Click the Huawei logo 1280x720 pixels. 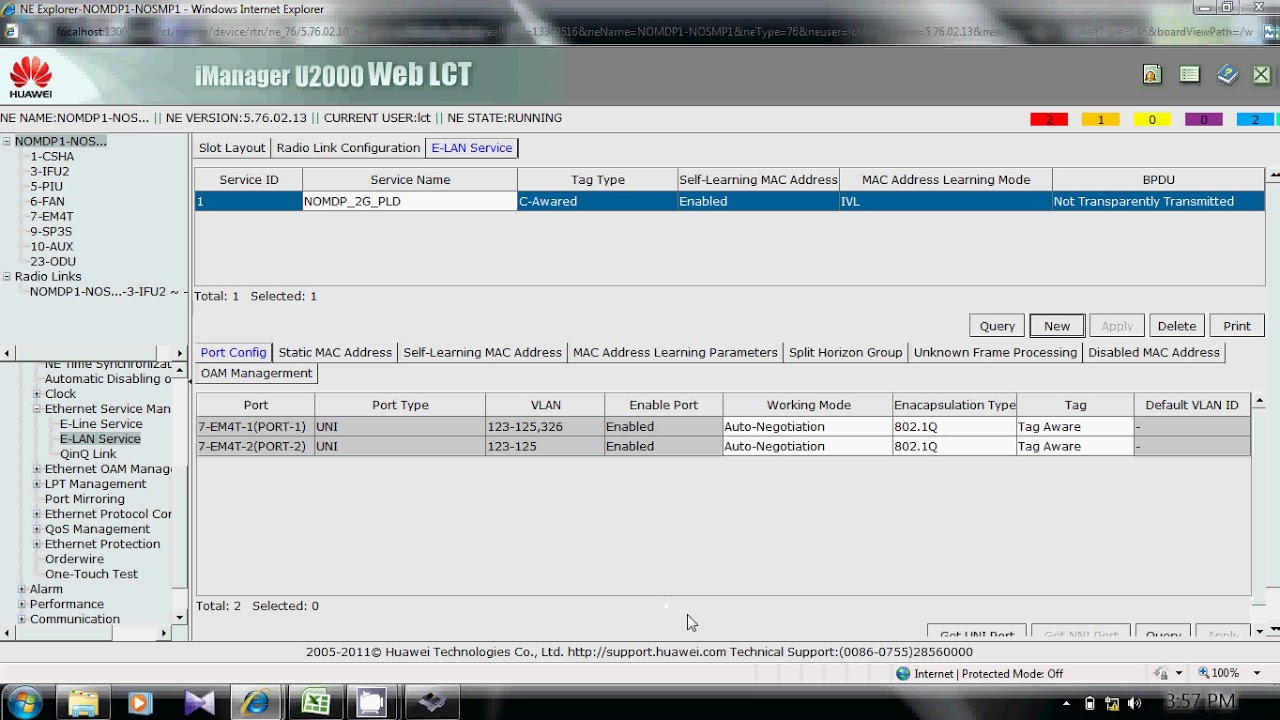[31, 76]
